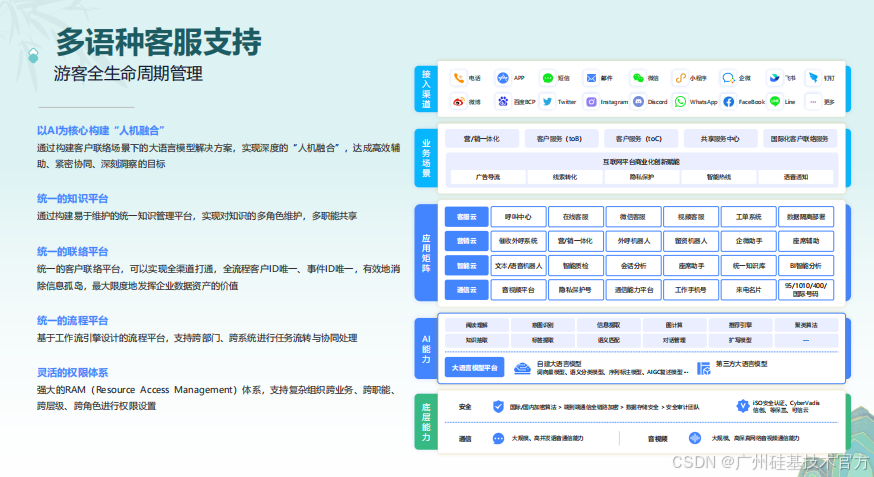Click the 来电名片 cell
Viewport: 874px width, 477px height.
tap(749, 290)
